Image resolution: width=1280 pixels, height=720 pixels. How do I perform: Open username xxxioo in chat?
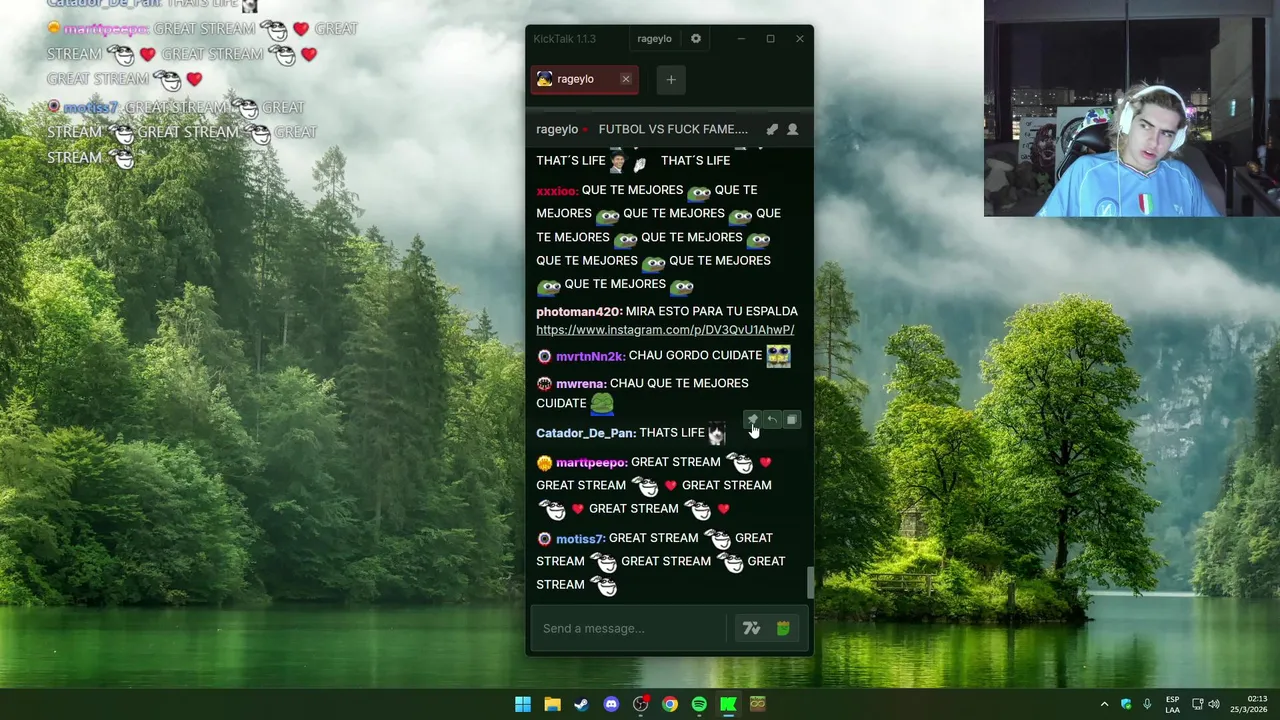(x=556, y=190)
